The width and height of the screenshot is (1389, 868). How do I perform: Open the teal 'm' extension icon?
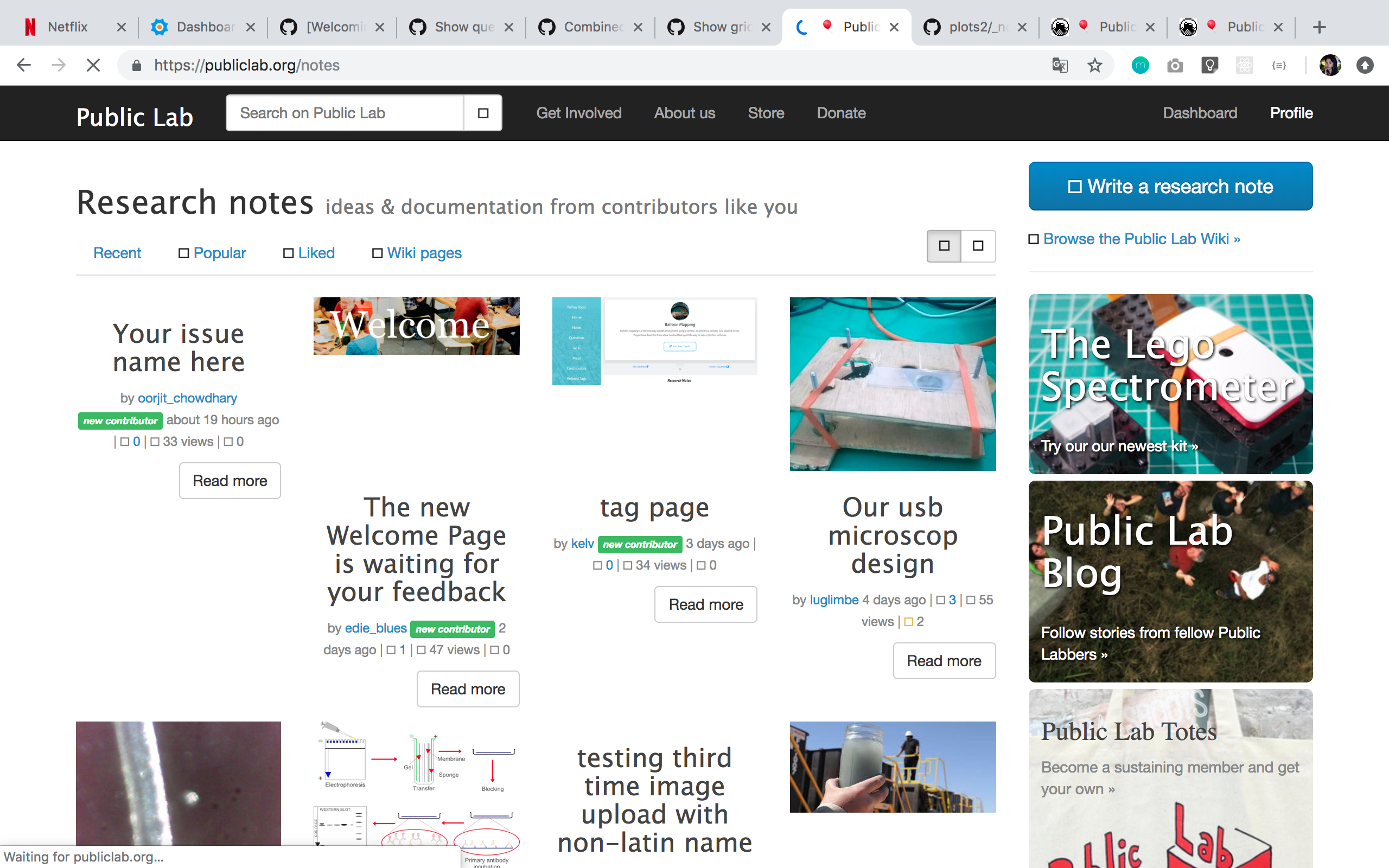pyautogui.click(x=1140, y=65)
